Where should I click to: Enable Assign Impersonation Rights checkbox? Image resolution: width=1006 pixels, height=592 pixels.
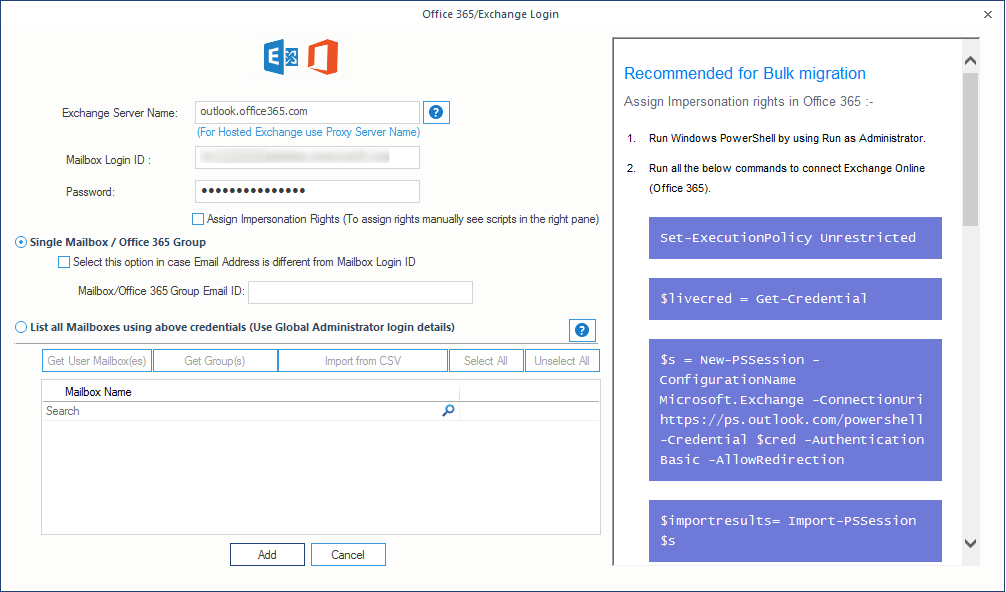[x=197, y=219]
